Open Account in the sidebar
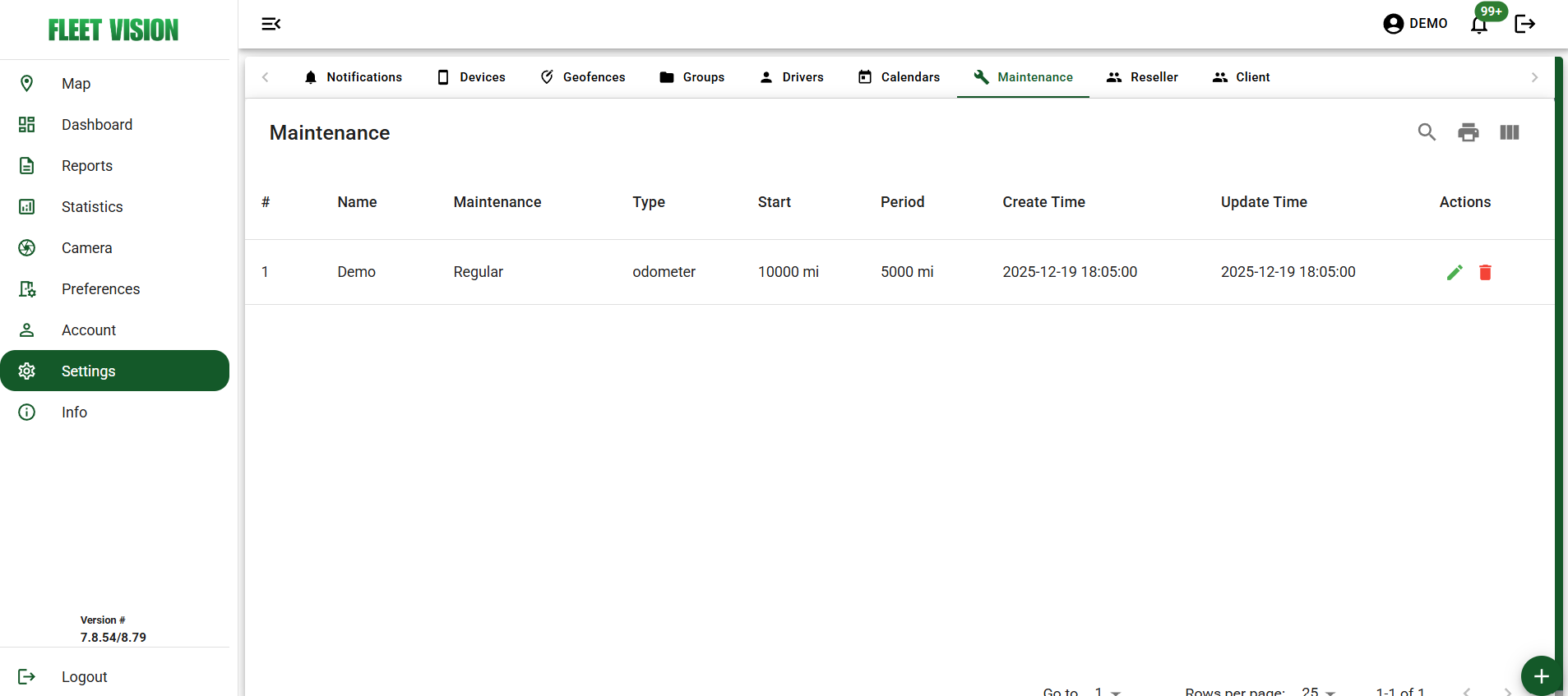The width and height of the screenshot is (1568, 696). (x=114, y=330)
